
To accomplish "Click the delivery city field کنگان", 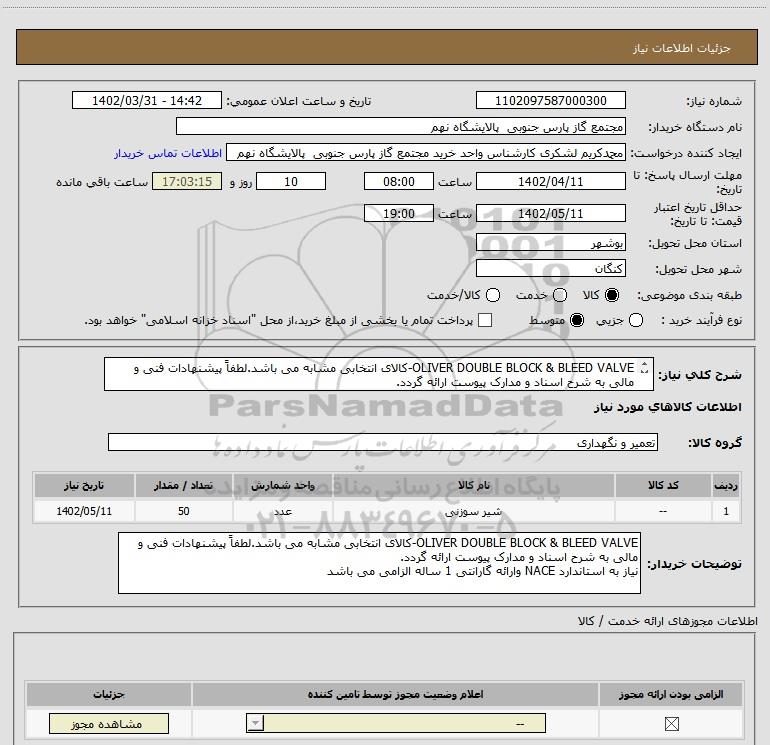I will point(550,268).
